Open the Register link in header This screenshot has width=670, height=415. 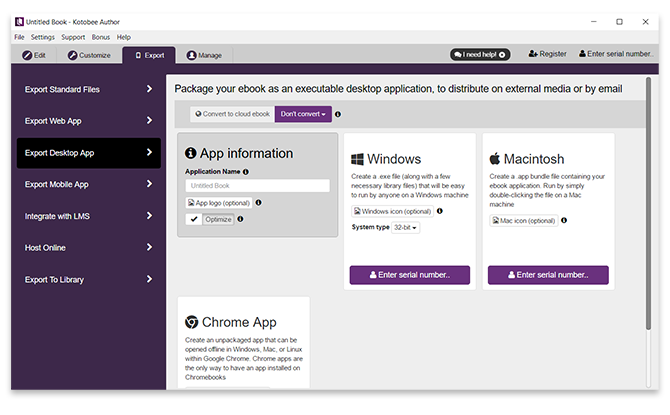[x=547, y=54]
